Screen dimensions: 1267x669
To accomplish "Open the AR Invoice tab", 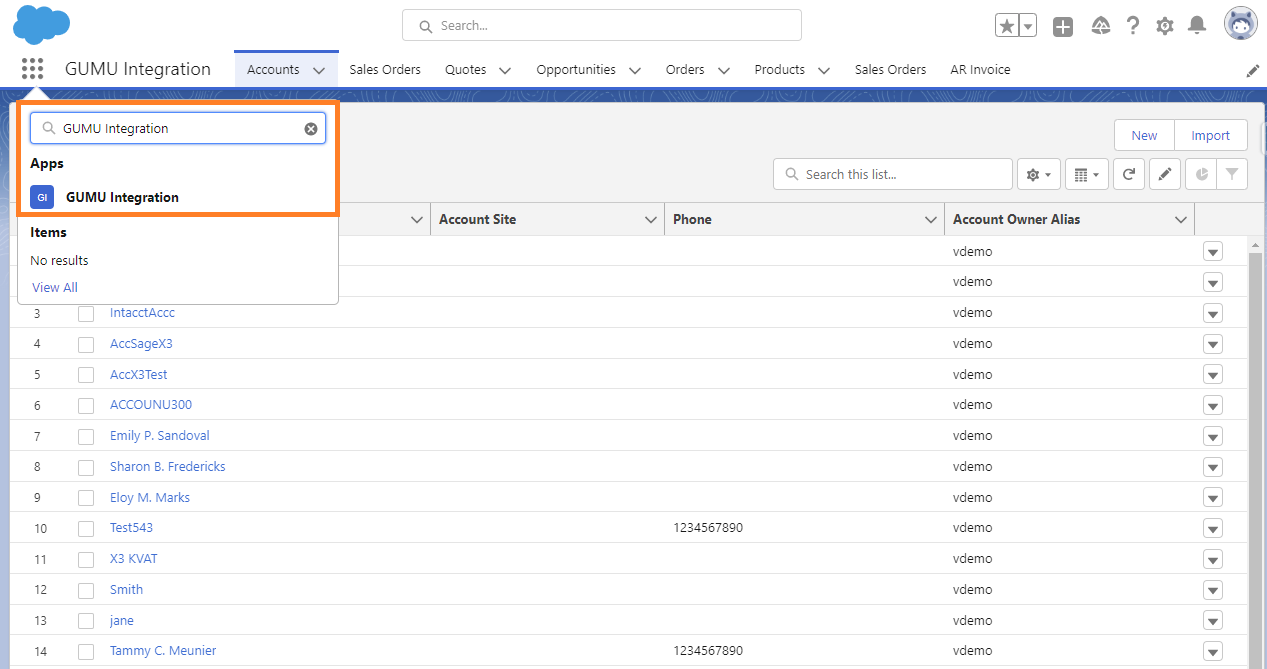I will point(980,69).
